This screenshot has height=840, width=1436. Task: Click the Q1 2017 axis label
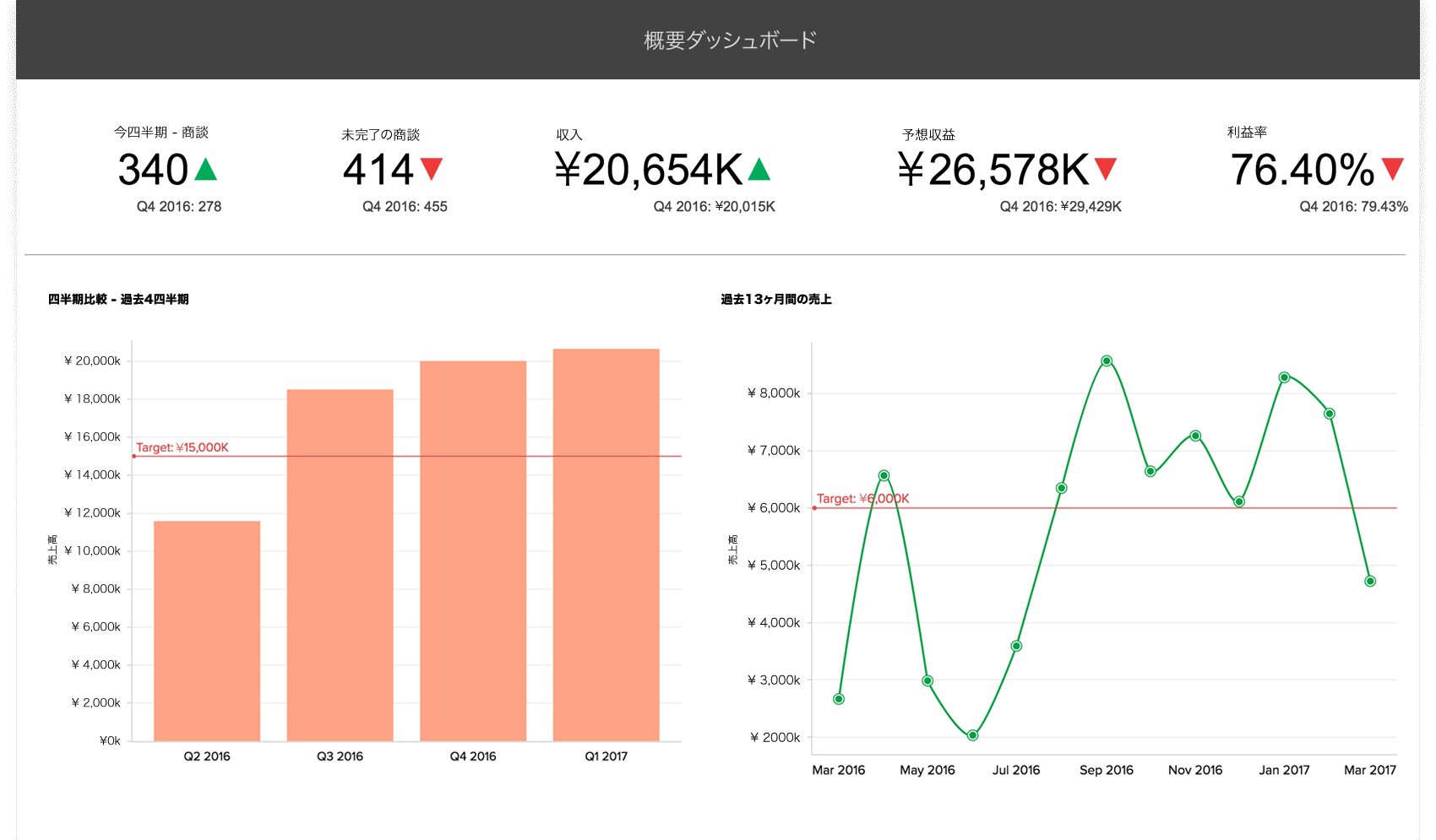coord(606,756)
